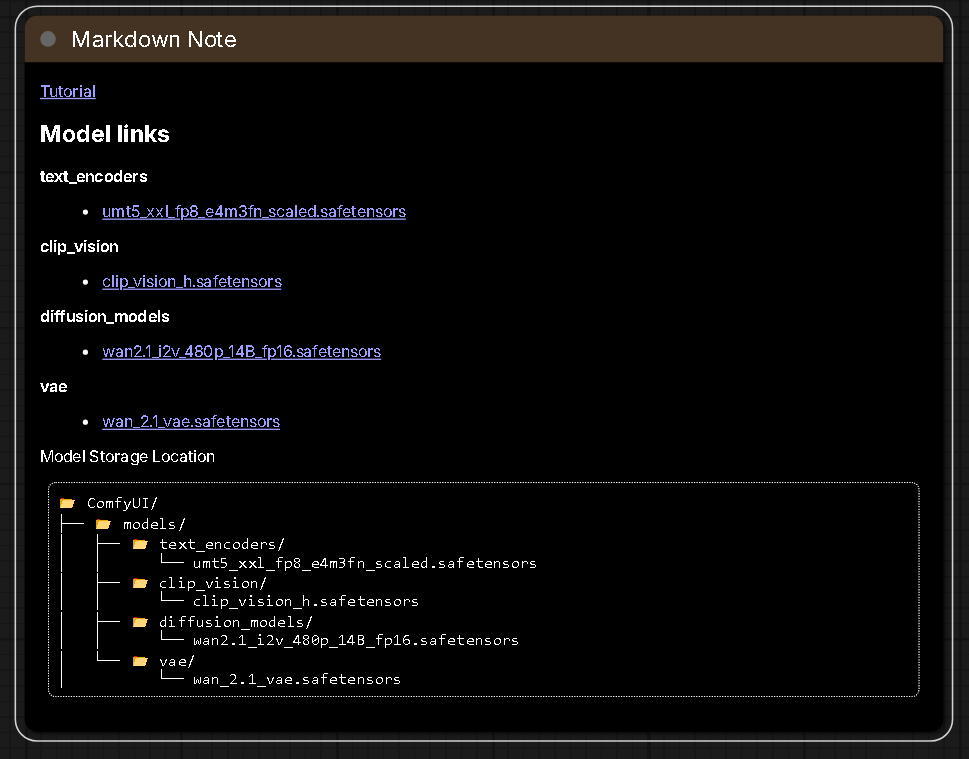
Task: Click the ComfyUI/ folder icon in tree
Action: tap(67, 503)
